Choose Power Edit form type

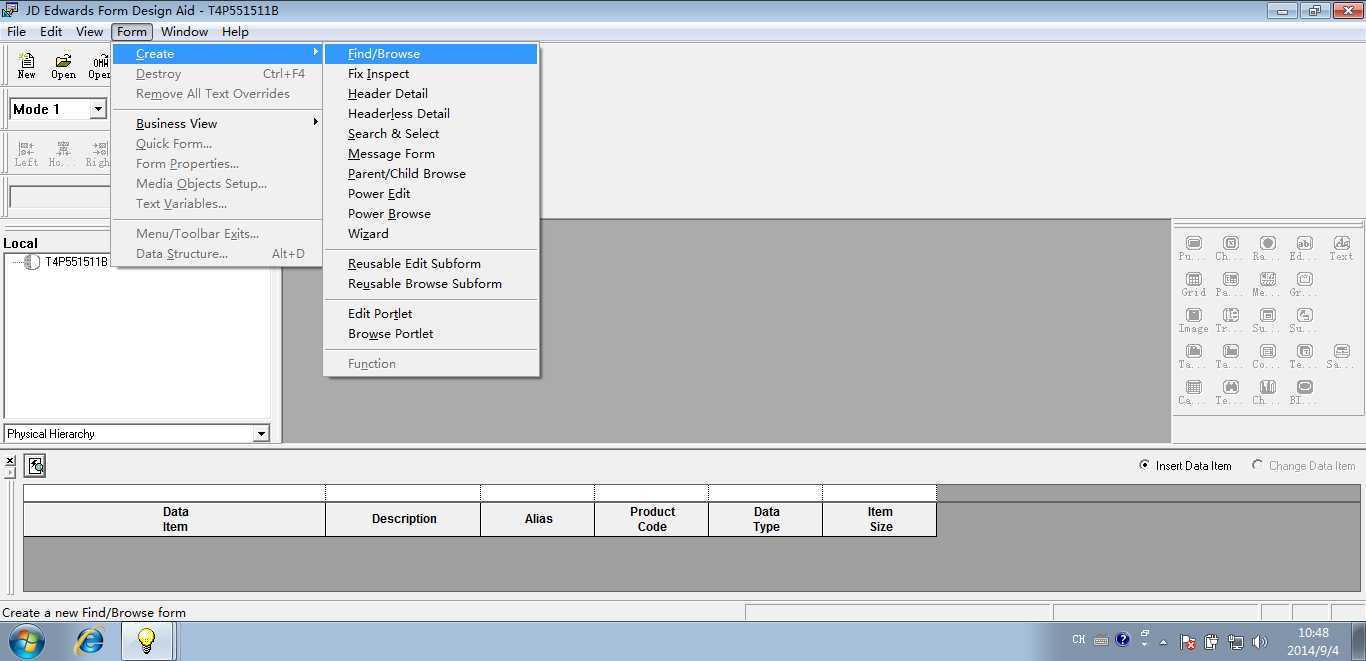coord(431,193)
